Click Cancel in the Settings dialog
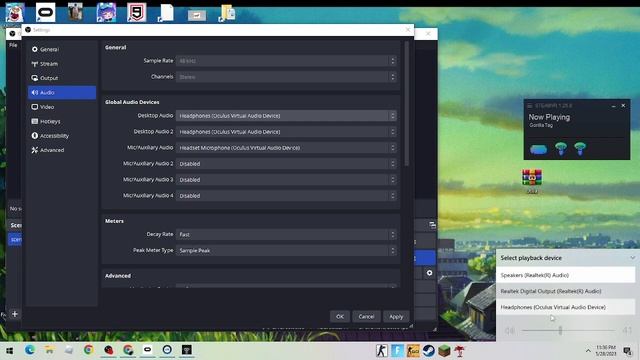Image resolution: width=640 pixels, height=360 pixels. (x=366, y=317)
